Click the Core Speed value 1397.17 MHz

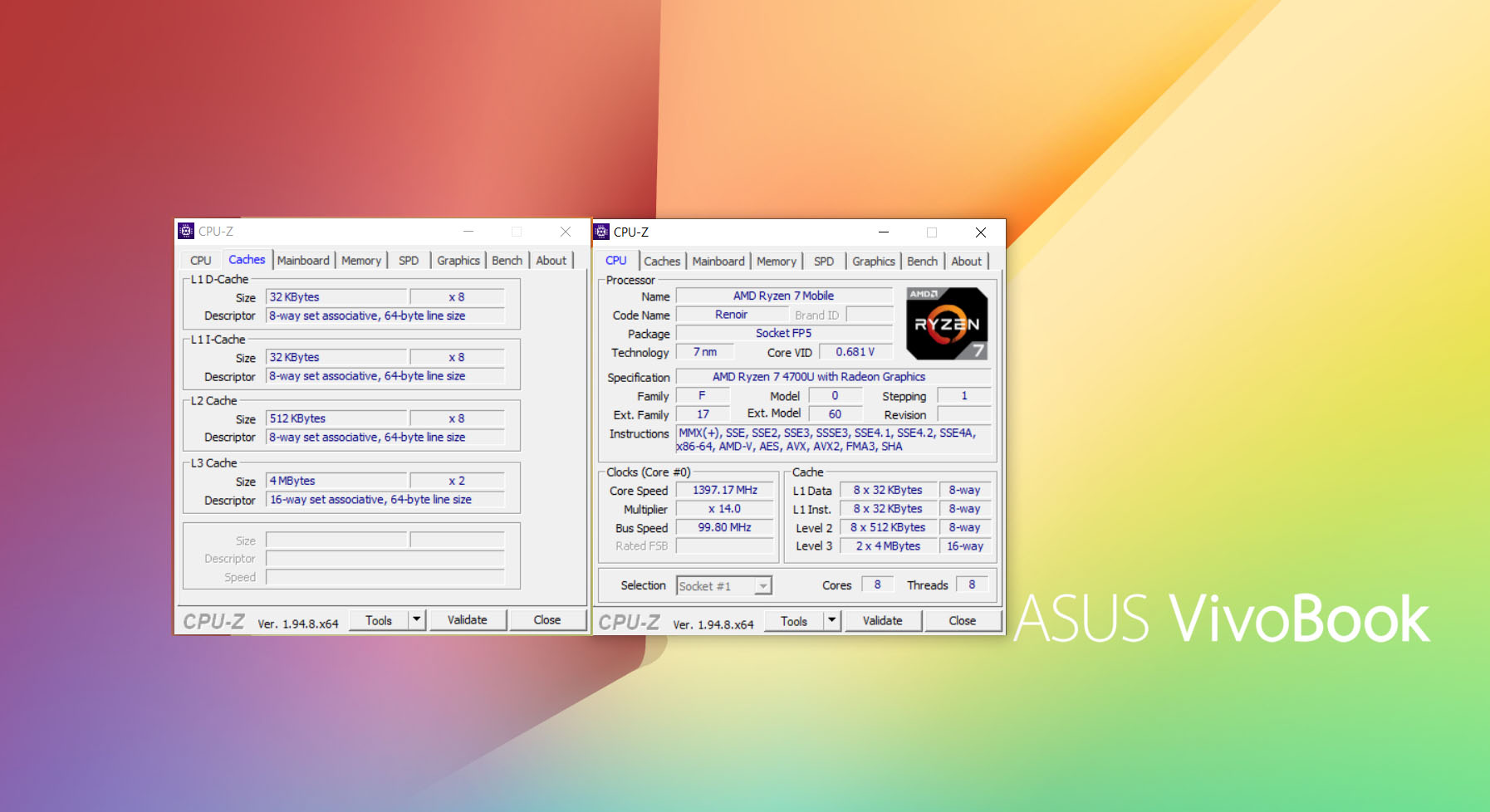(725, 491)
